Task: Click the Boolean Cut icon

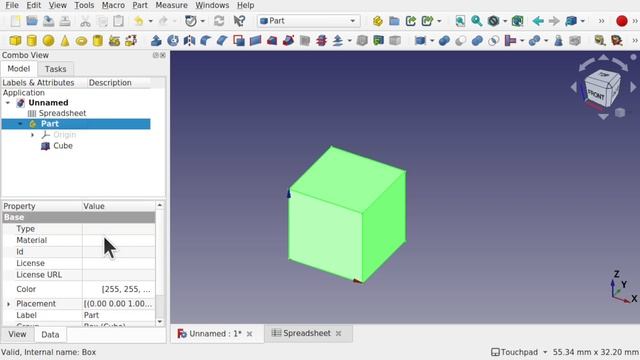Action: click(461, 41)
